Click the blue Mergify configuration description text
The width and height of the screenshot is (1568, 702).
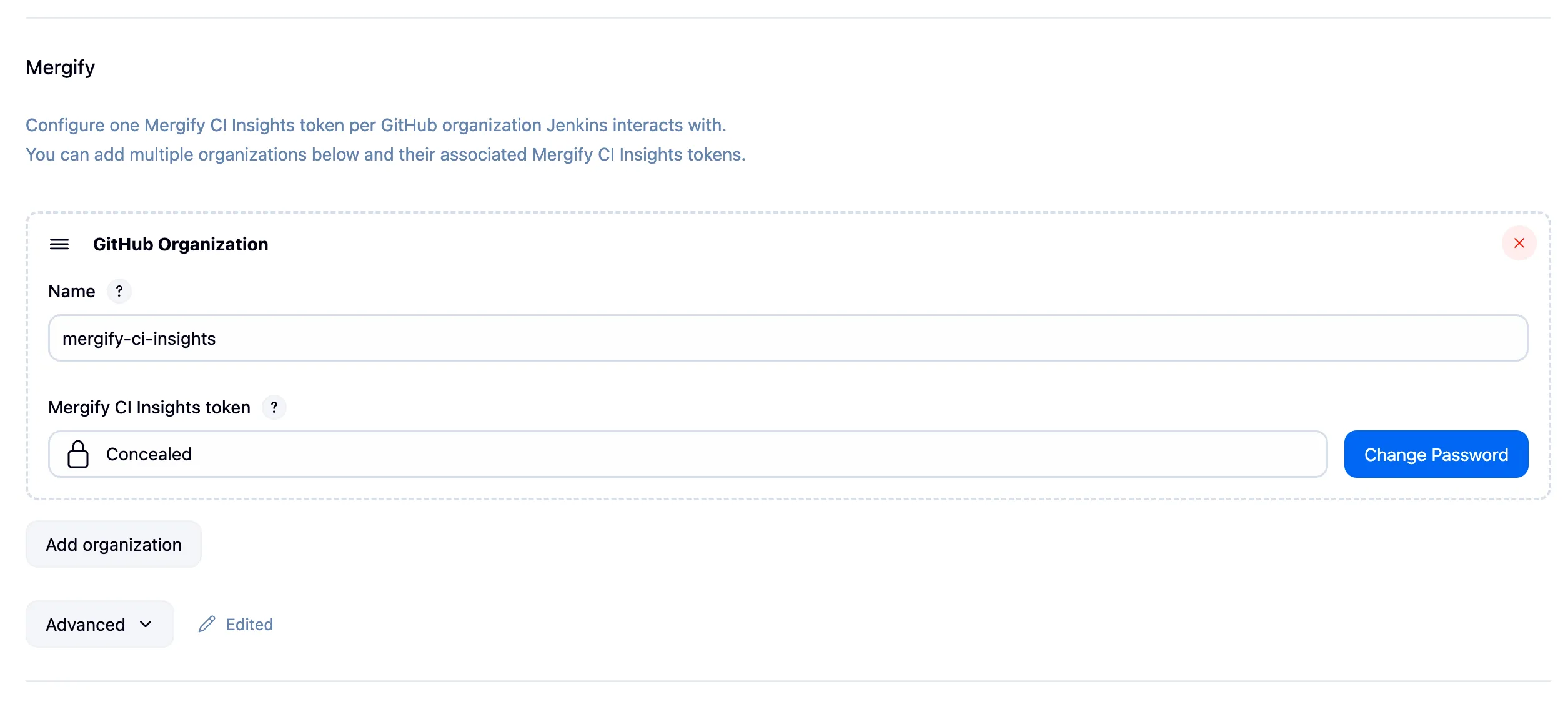376,125
